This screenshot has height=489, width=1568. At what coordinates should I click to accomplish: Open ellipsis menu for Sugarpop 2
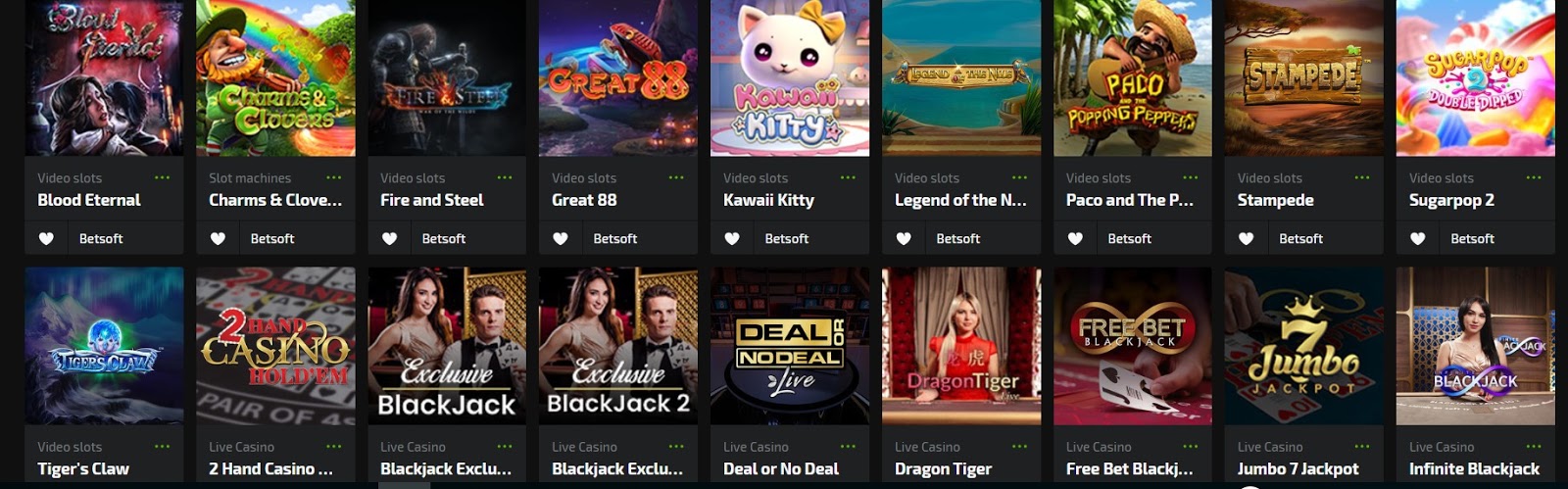click(1534, 177)
